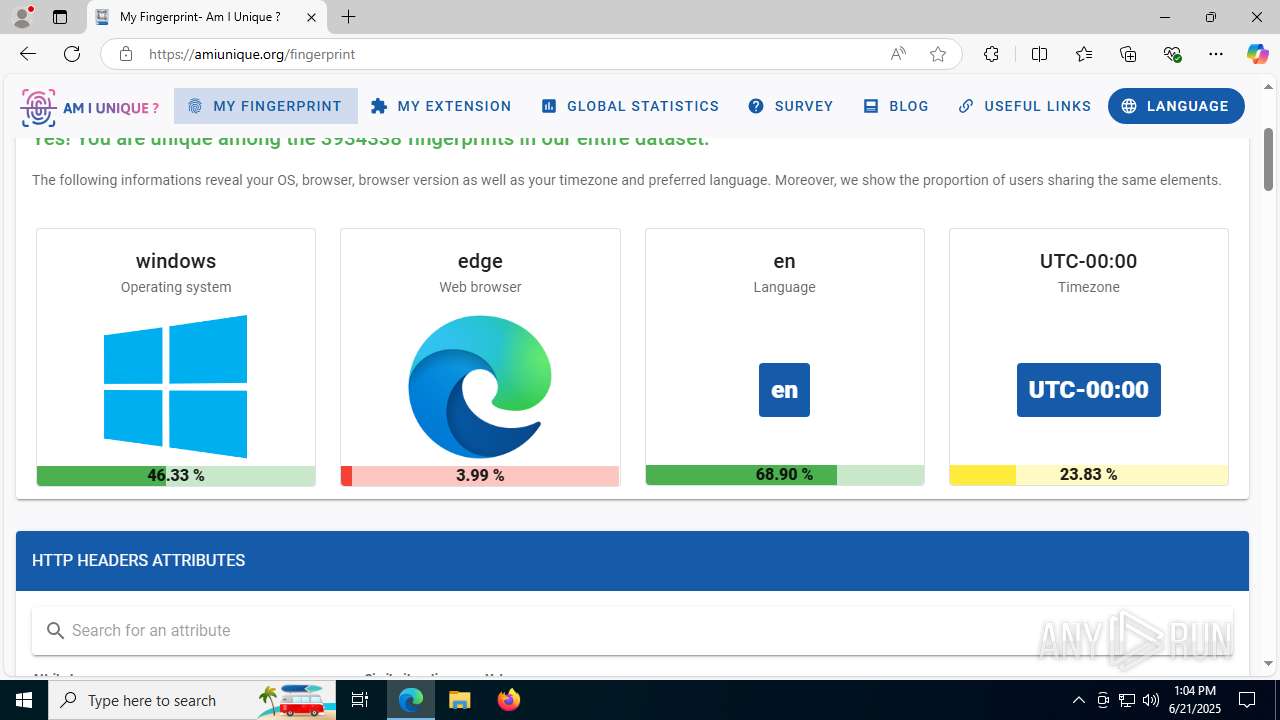
Task: Click the Am I Unique logo
Action: pyautogui.click(x=90, y=107)
